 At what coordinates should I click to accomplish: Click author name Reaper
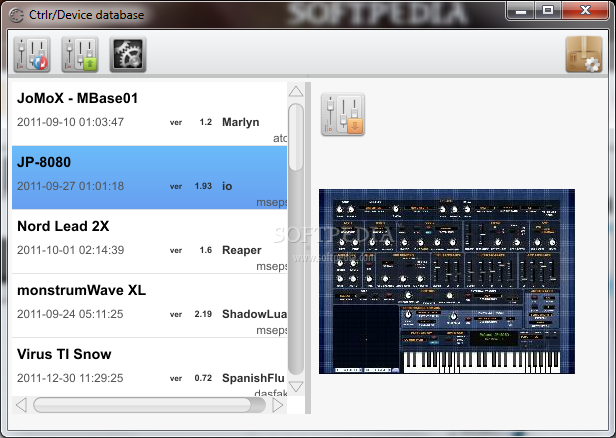(x=242, y=250)
